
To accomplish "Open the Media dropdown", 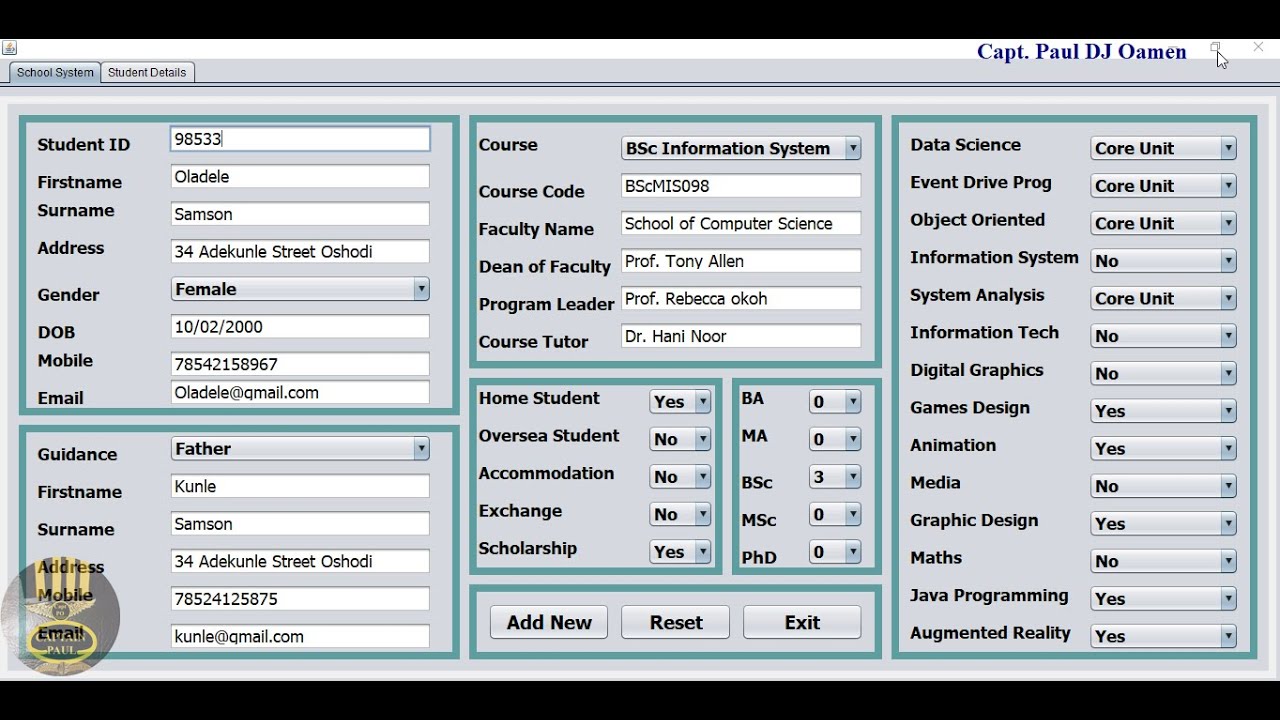I will point(1164,486).
